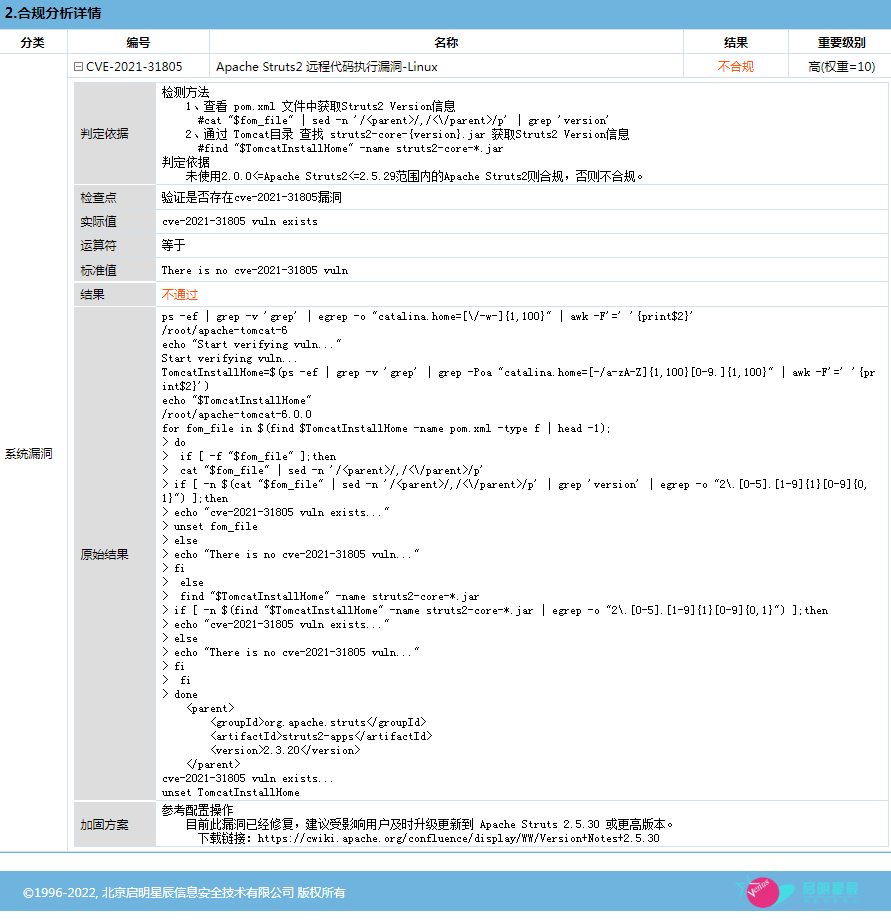Image resolution: width=891 pixels, height=921 pixels.
Task: Click the 标准值 row label
Action: (98, 271)
